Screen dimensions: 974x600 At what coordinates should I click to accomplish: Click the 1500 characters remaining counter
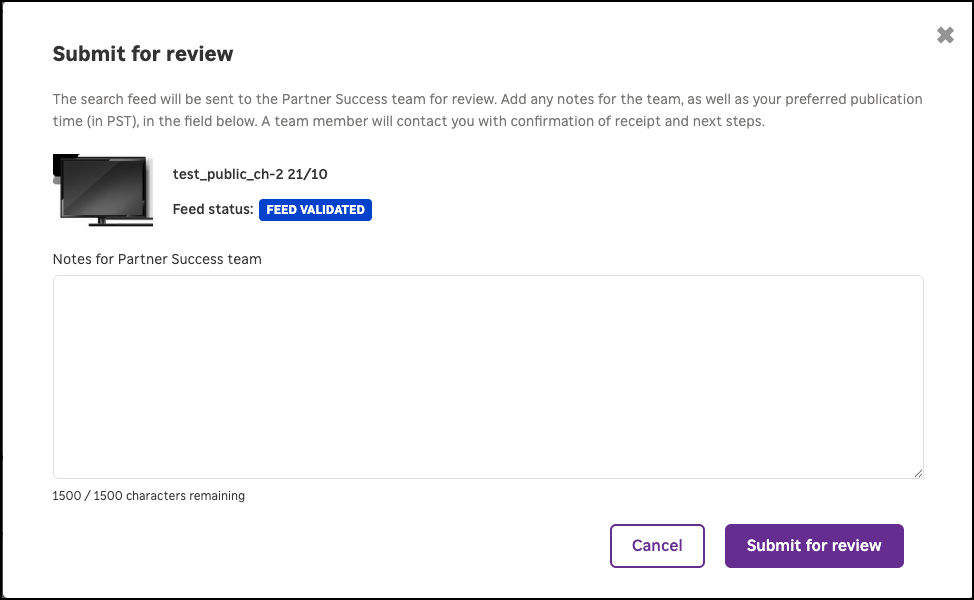[148, 495]
